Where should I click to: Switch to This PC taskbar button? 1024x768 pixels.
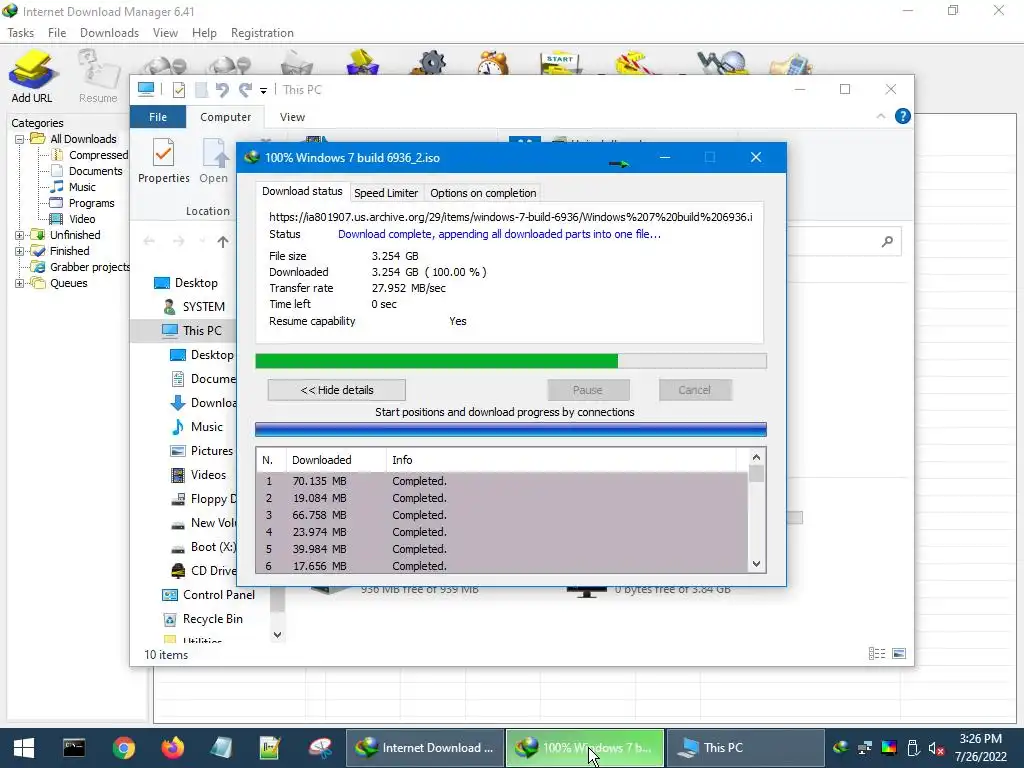745,748
